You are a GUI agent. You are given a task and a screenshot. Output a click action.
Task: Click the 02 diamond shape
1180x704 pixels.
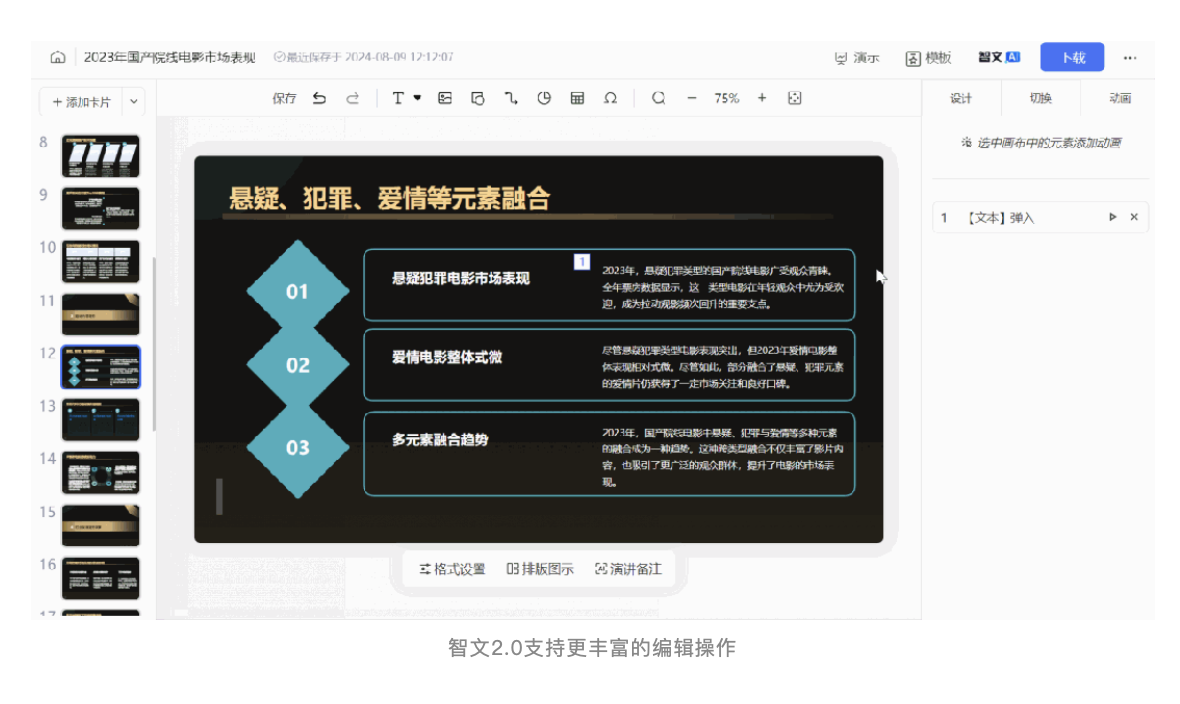297,365
